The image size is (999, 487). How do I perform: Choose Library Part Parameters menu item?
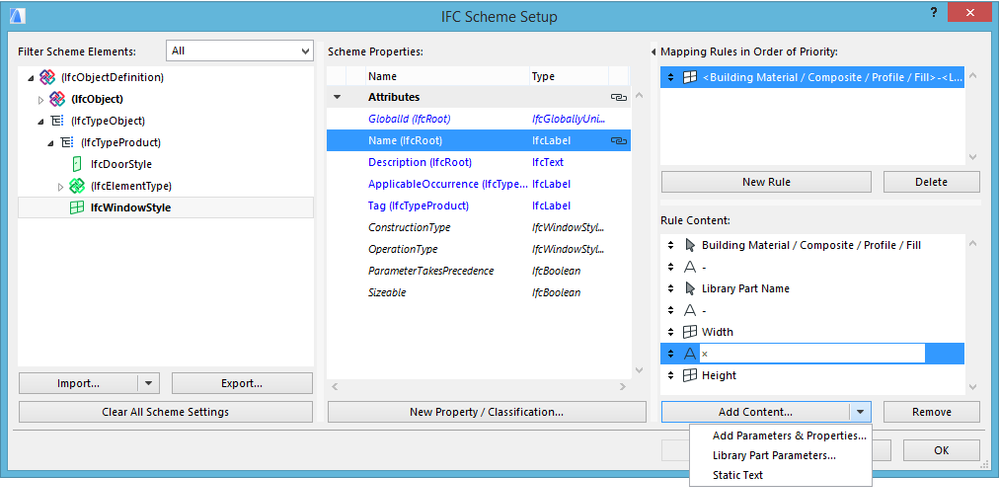coord(774,455)
